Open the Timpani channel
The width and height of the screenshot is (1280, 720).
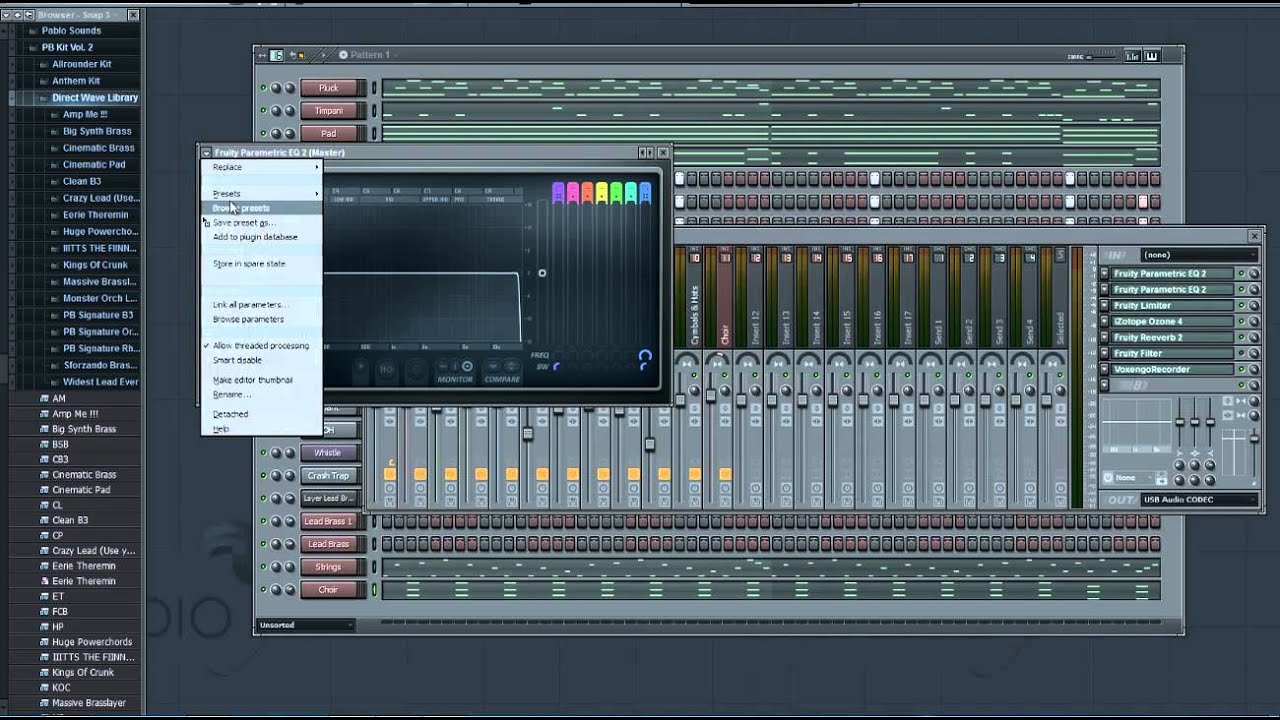pos(328,111)
